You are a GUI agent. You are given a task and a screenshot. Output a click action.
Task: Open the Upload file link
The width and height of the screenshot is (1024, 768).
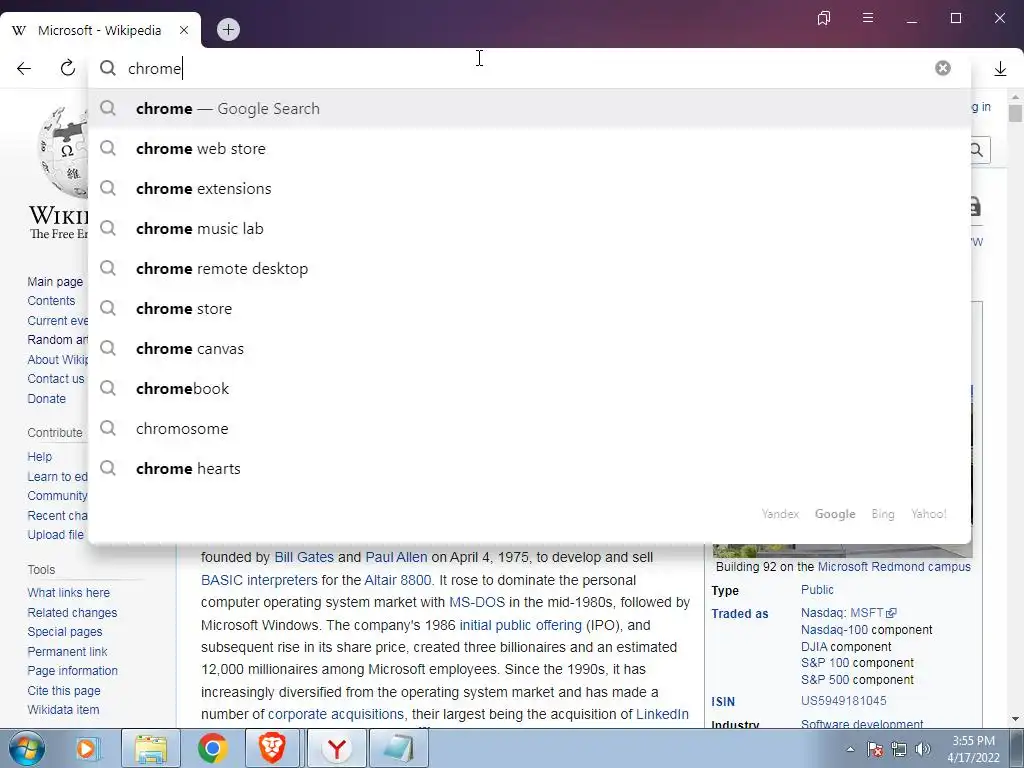tap(56, 534)
